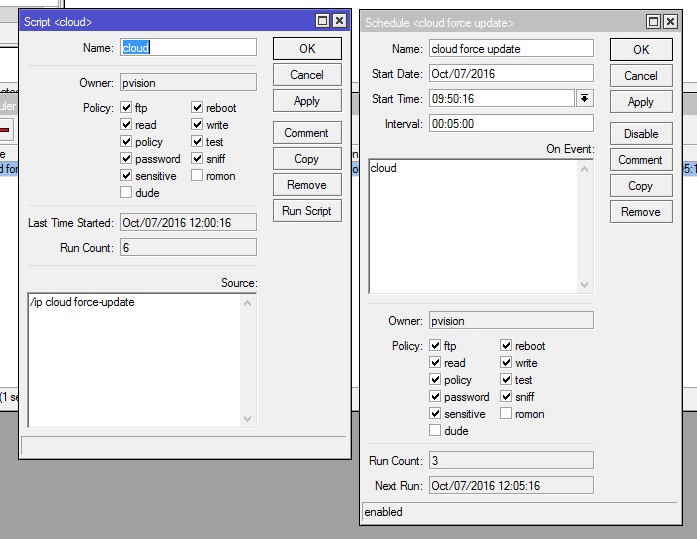Screen dimensions: 697x539
Task: Remove the cloud force update schedule
Action: coord(641,212)
